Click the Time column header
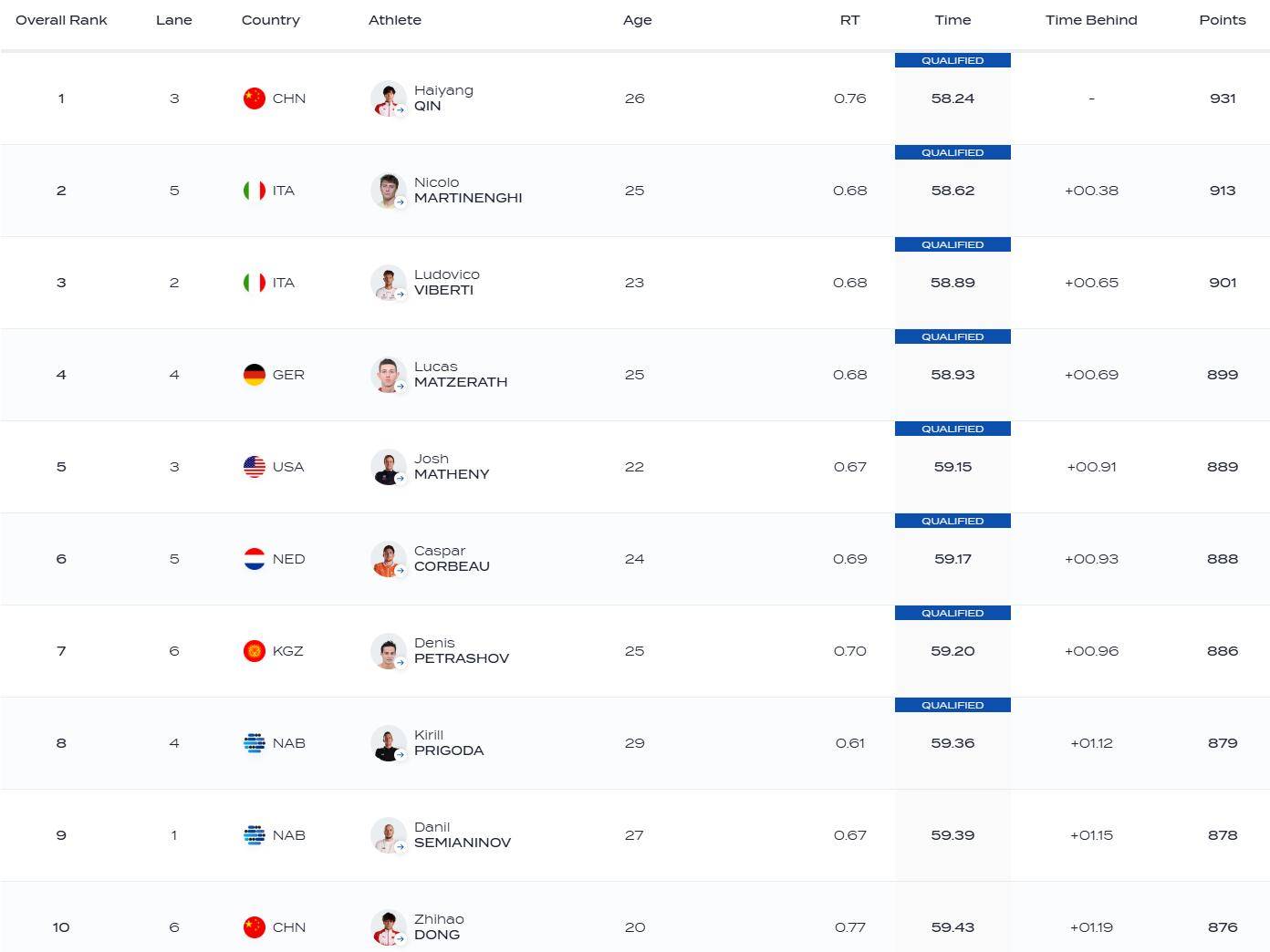 click(952, 20)
